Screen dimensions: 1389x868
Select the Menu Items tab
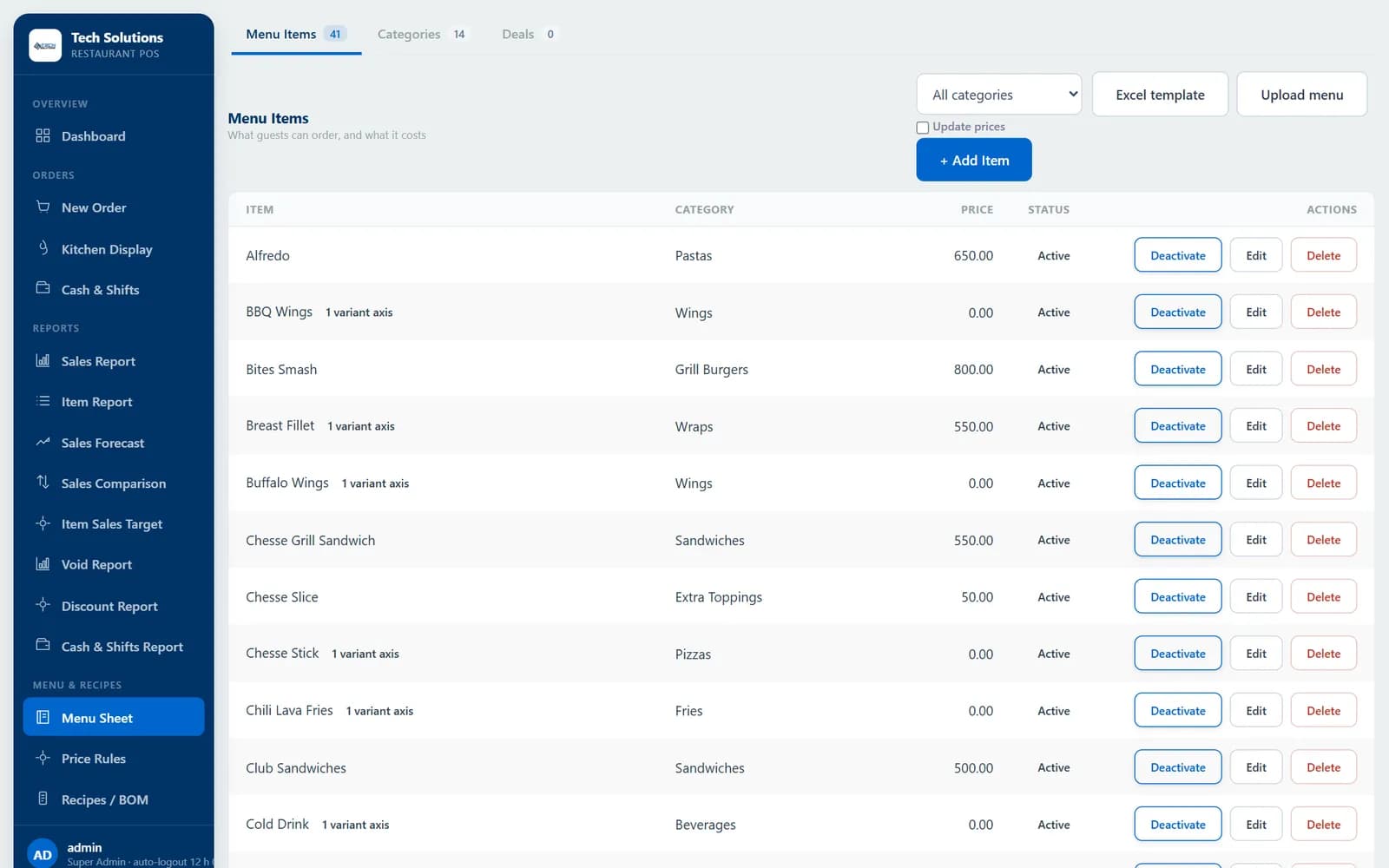point(296,35)
